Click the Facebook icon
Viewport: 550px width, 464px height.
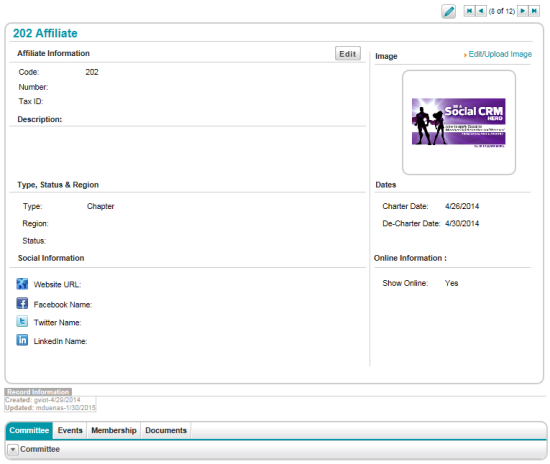tap(22, 303)
